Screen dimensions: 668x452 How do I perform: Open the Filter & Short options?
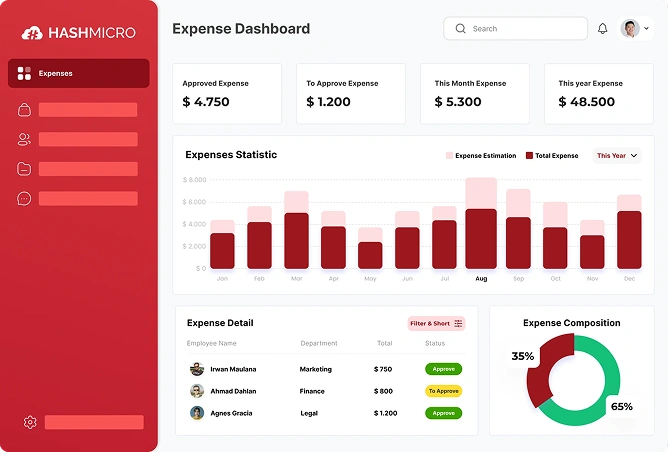pos(436,324)
